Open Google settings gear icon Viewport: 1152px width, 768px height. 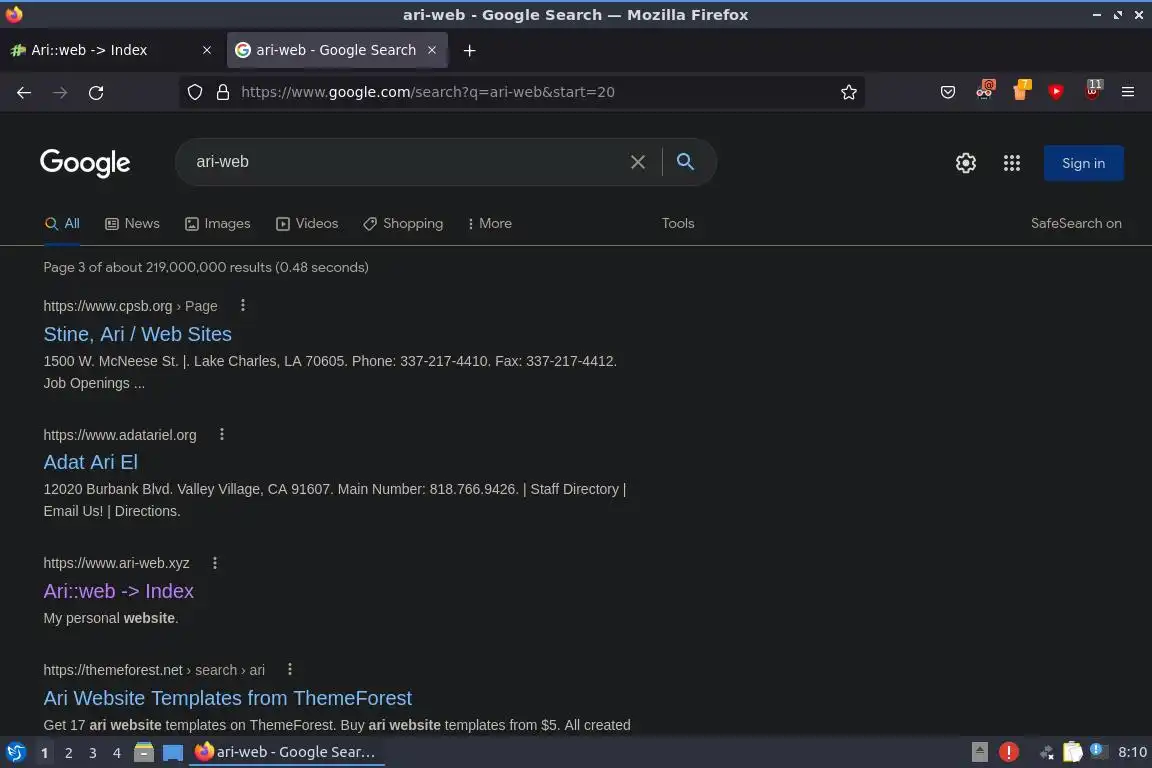click(x=965, y=163)
